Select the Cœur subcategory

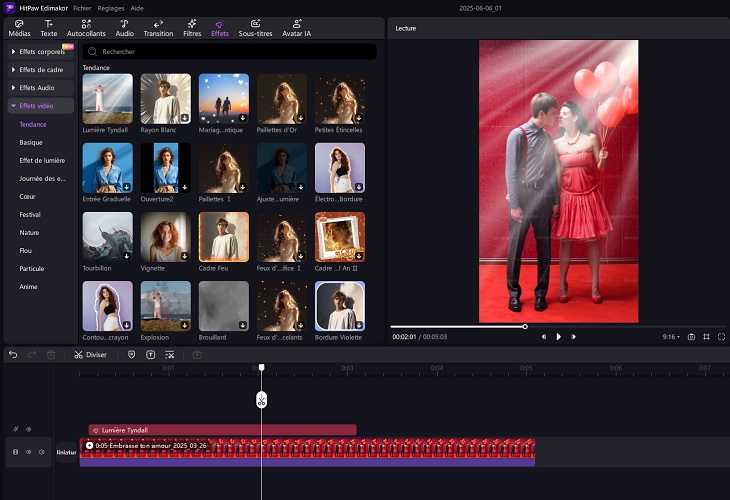click(x=27, y=196)
